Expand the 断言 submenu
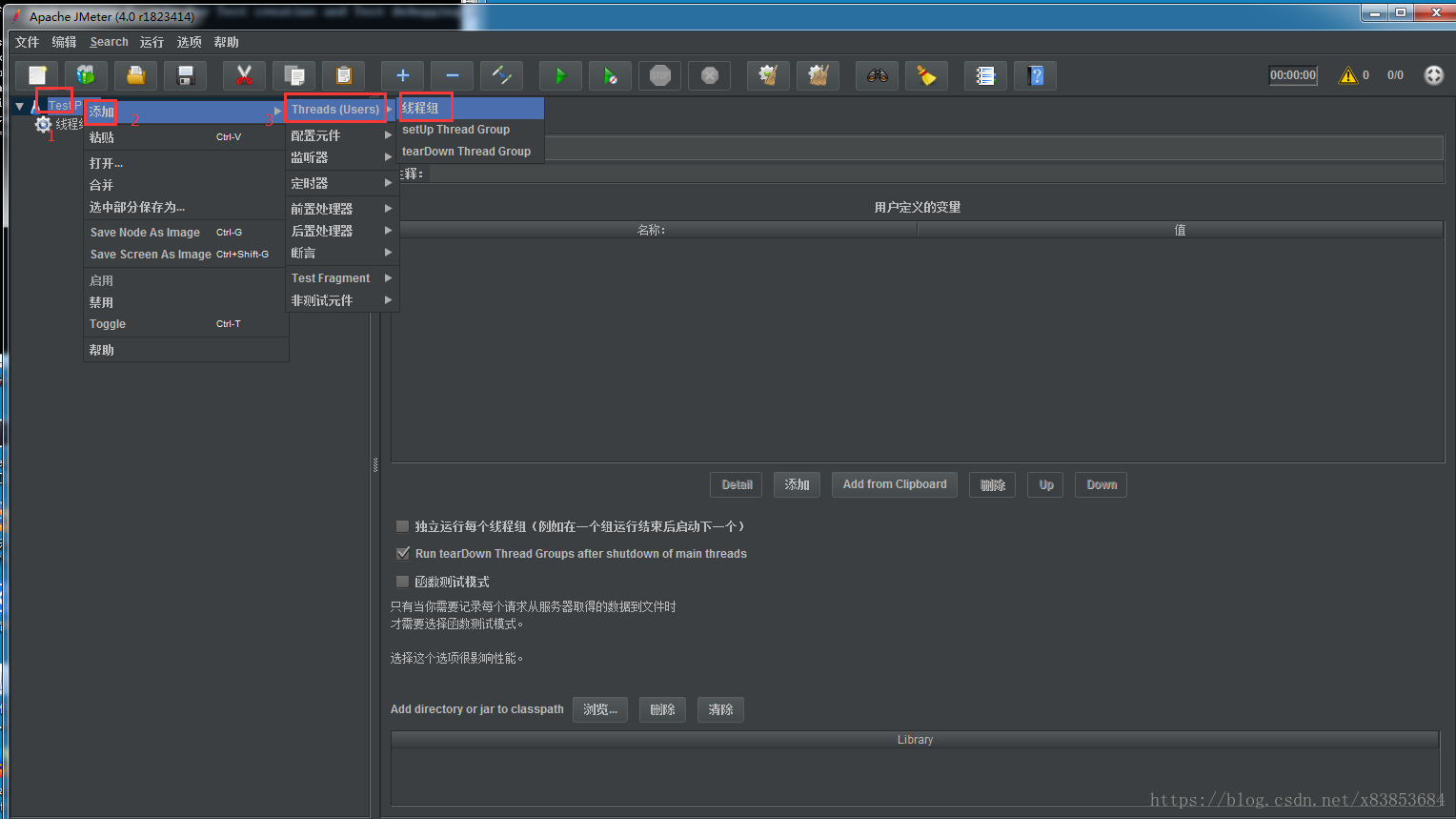 (341, 253)
